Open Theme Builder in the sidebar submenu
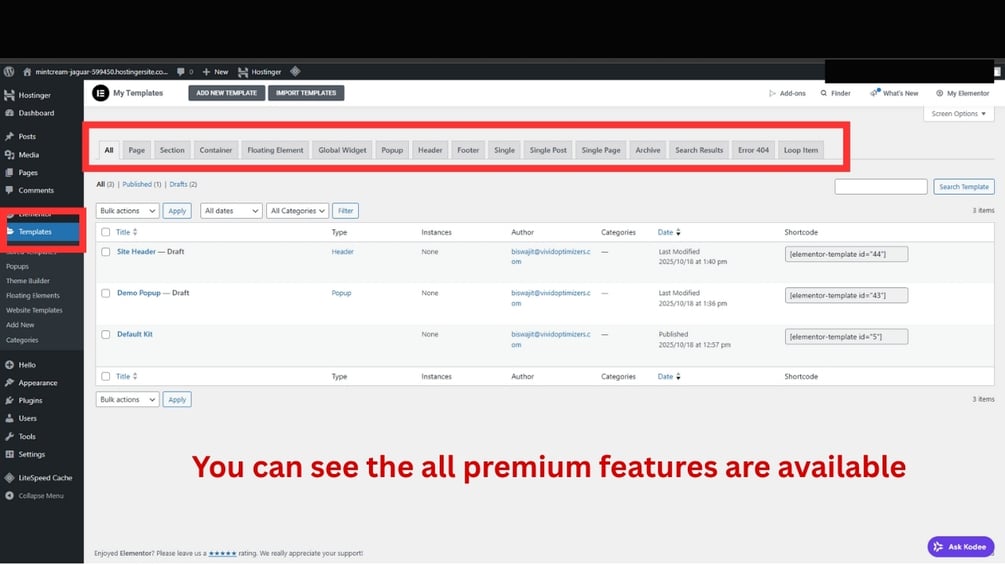This screenshot has height=565, width=1005. pyautogui.click(x=28, y=281)
